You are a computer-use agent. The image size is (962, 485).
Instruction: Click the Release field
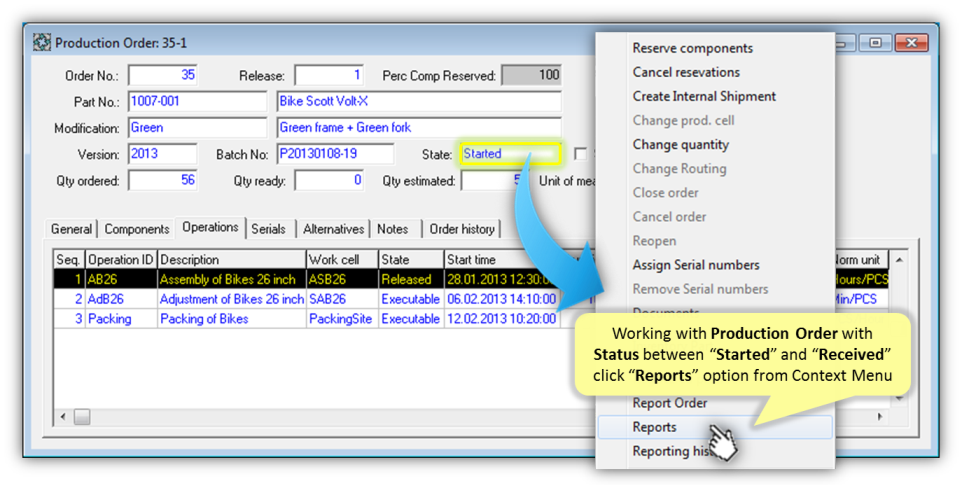point(329,75)
